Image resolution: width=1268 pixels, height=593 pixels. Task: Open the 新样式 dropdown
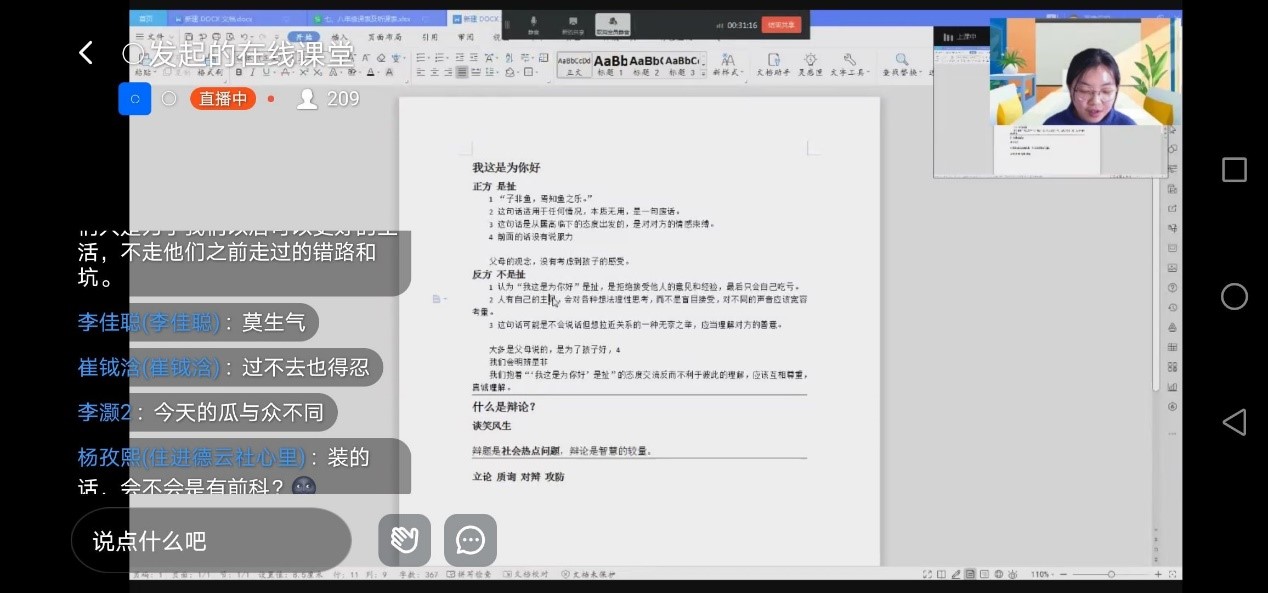pos(727,65)
